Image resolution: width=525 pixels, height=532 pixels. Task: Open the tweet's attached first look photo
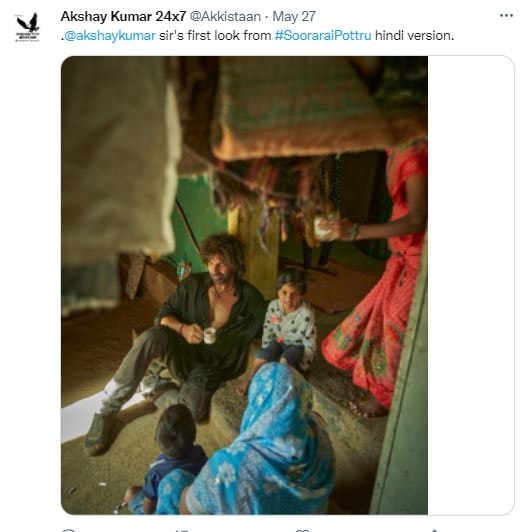tap(244, 285)
